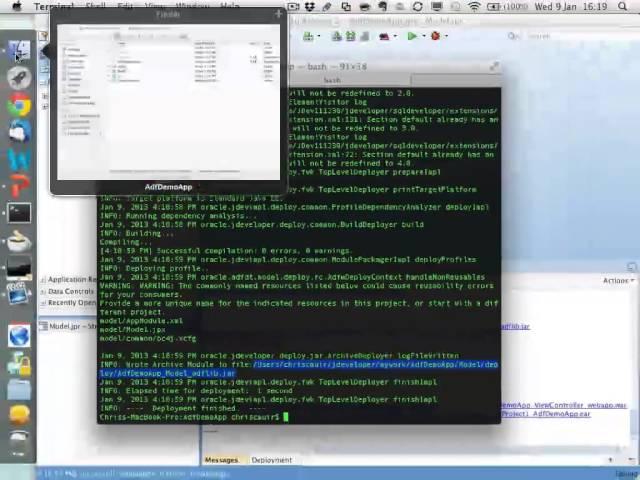
Task: Click the dark red toolbar icon before Run
Action: tap(384, 36)
